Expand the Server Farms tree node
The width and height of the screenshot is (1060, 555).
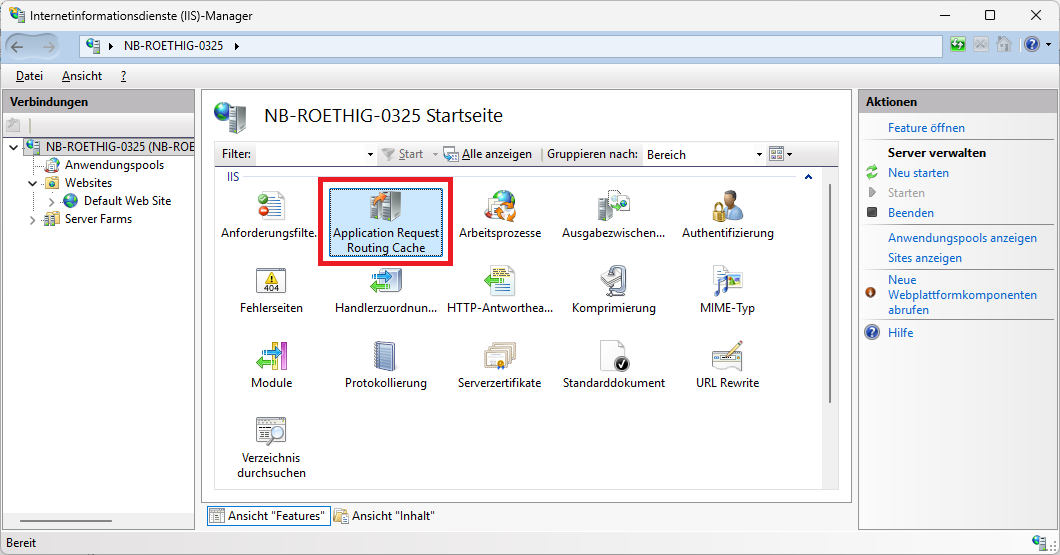tap(32, 220)
